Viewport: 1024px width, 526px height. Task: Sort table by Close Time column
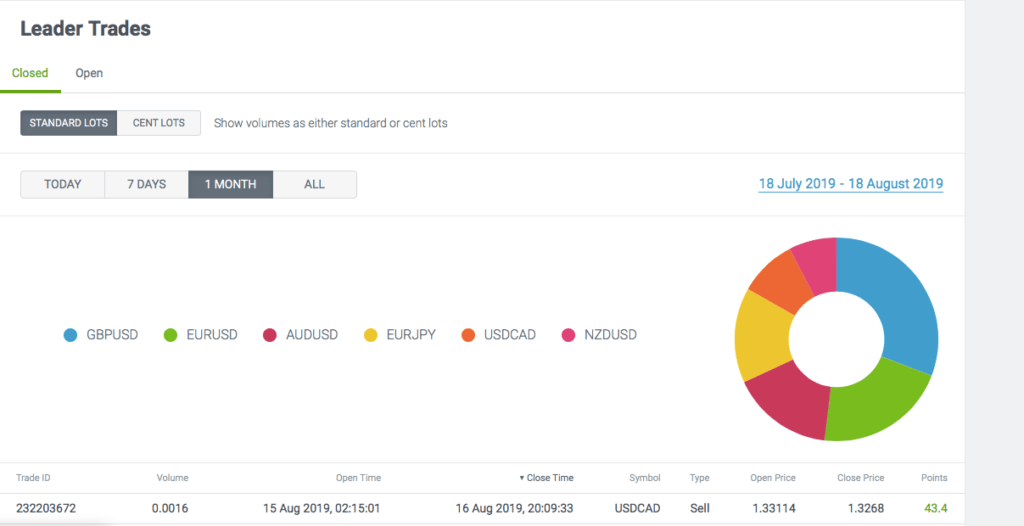[547, 478]
